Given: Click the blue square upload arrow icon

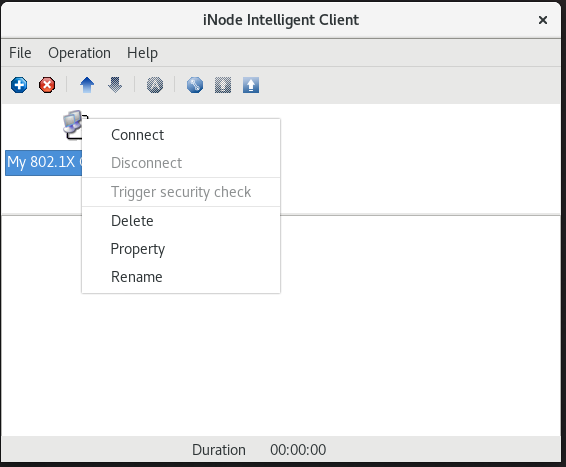Looking at the screenshot, I should pyautogui.click(x=251, y=86).
